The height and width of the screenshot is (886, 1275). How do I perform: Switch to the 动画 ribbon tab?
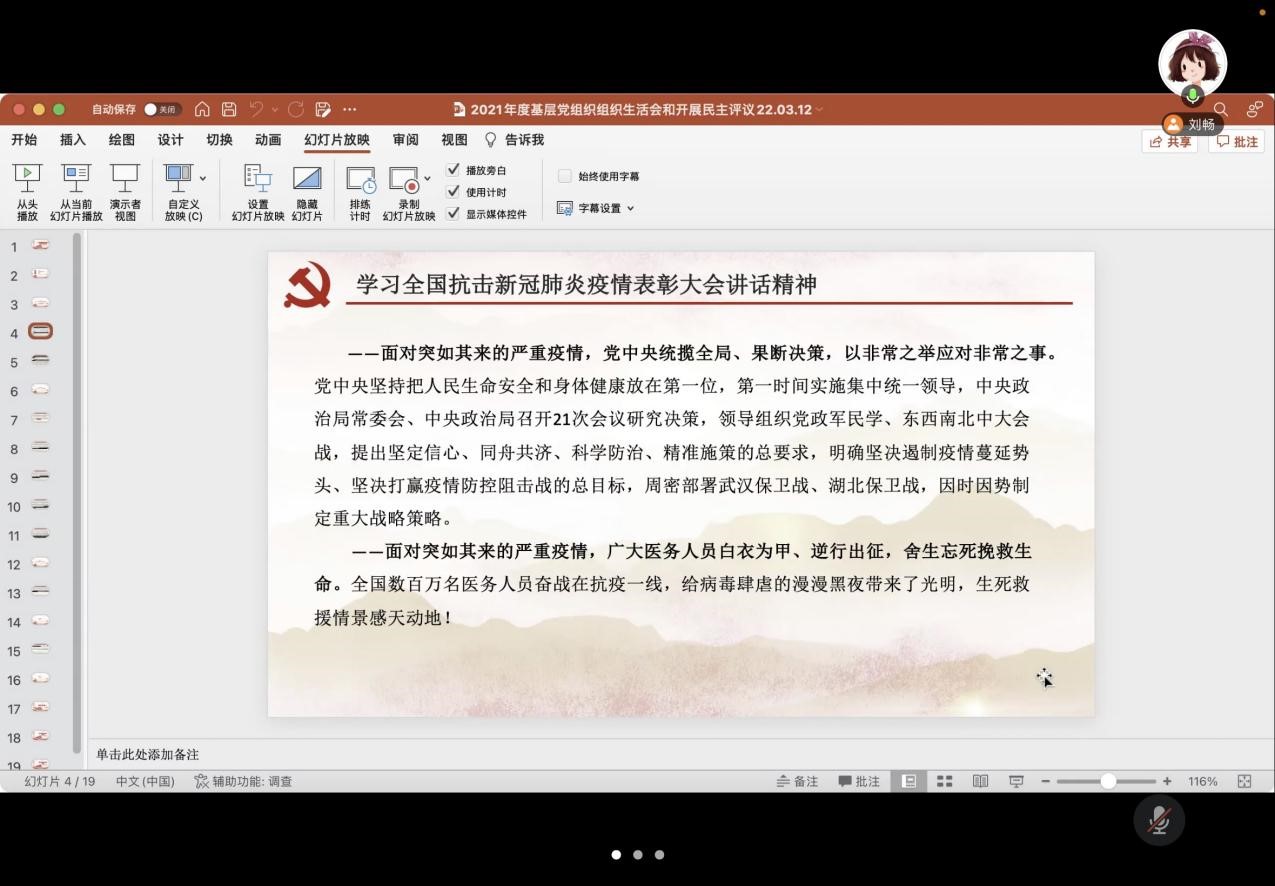pos(267,140)
